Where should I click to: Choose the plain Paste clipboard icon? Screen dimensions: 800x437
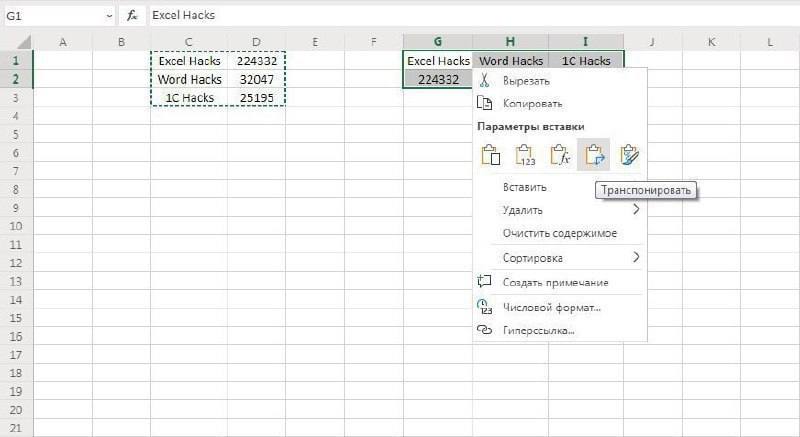click(x=491, y=155)
